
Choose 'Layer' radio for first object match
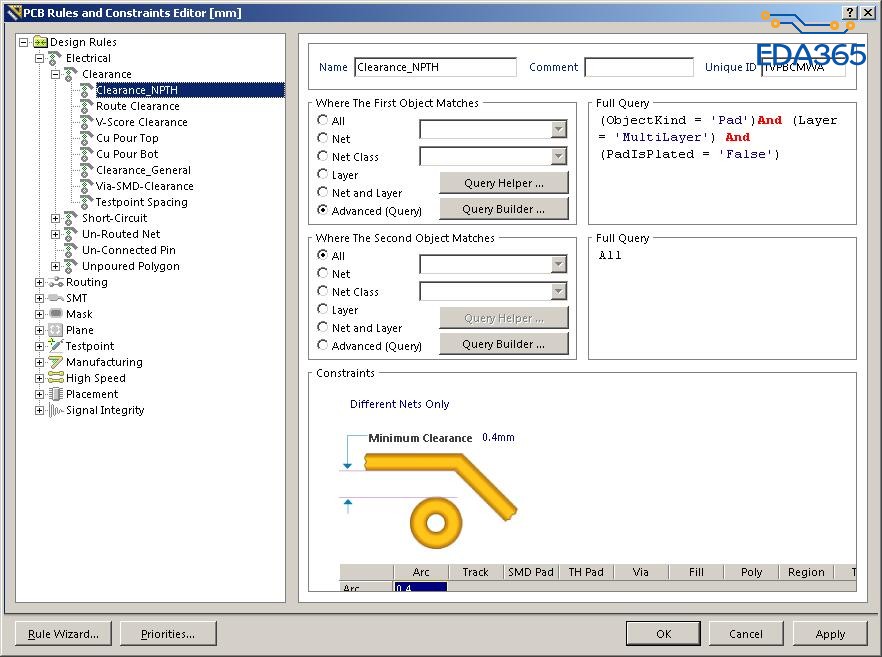pos(323,174)
